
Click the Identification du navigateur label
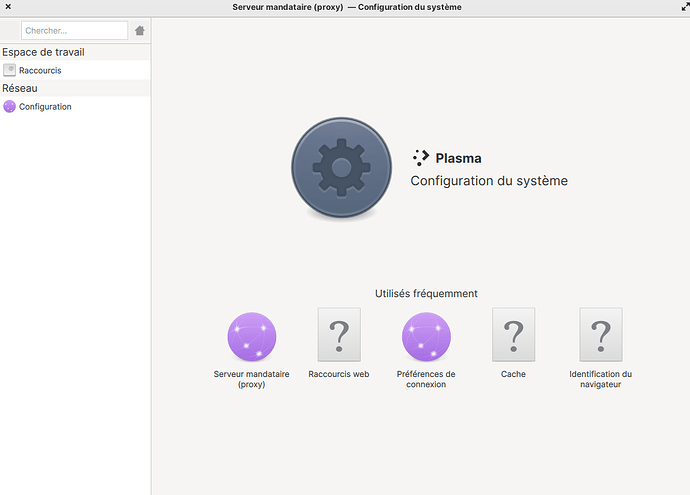tap(601, 379)
